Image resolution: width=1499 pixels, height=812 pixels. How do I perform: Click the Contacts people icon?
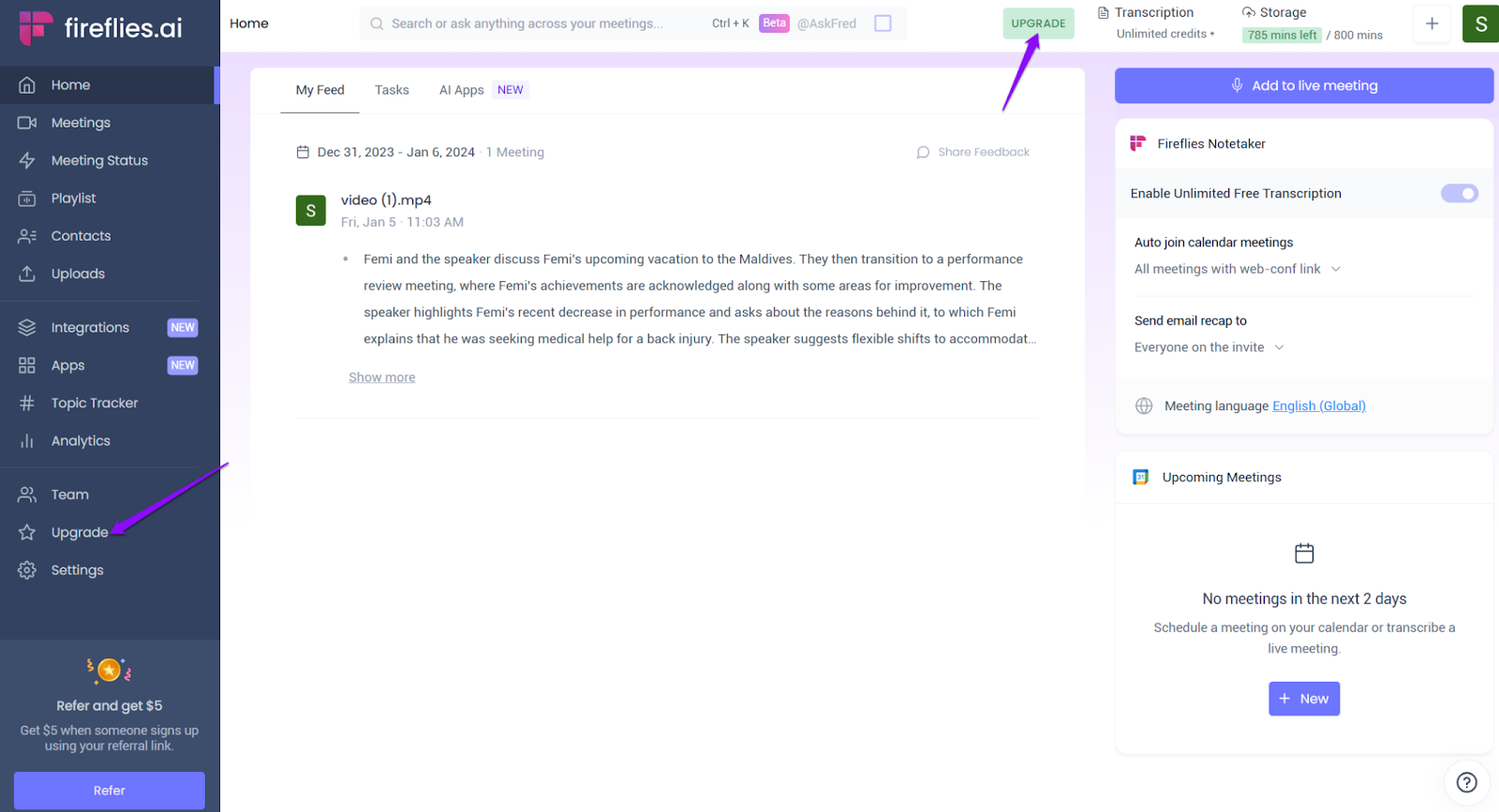click(x=27, y=236)
